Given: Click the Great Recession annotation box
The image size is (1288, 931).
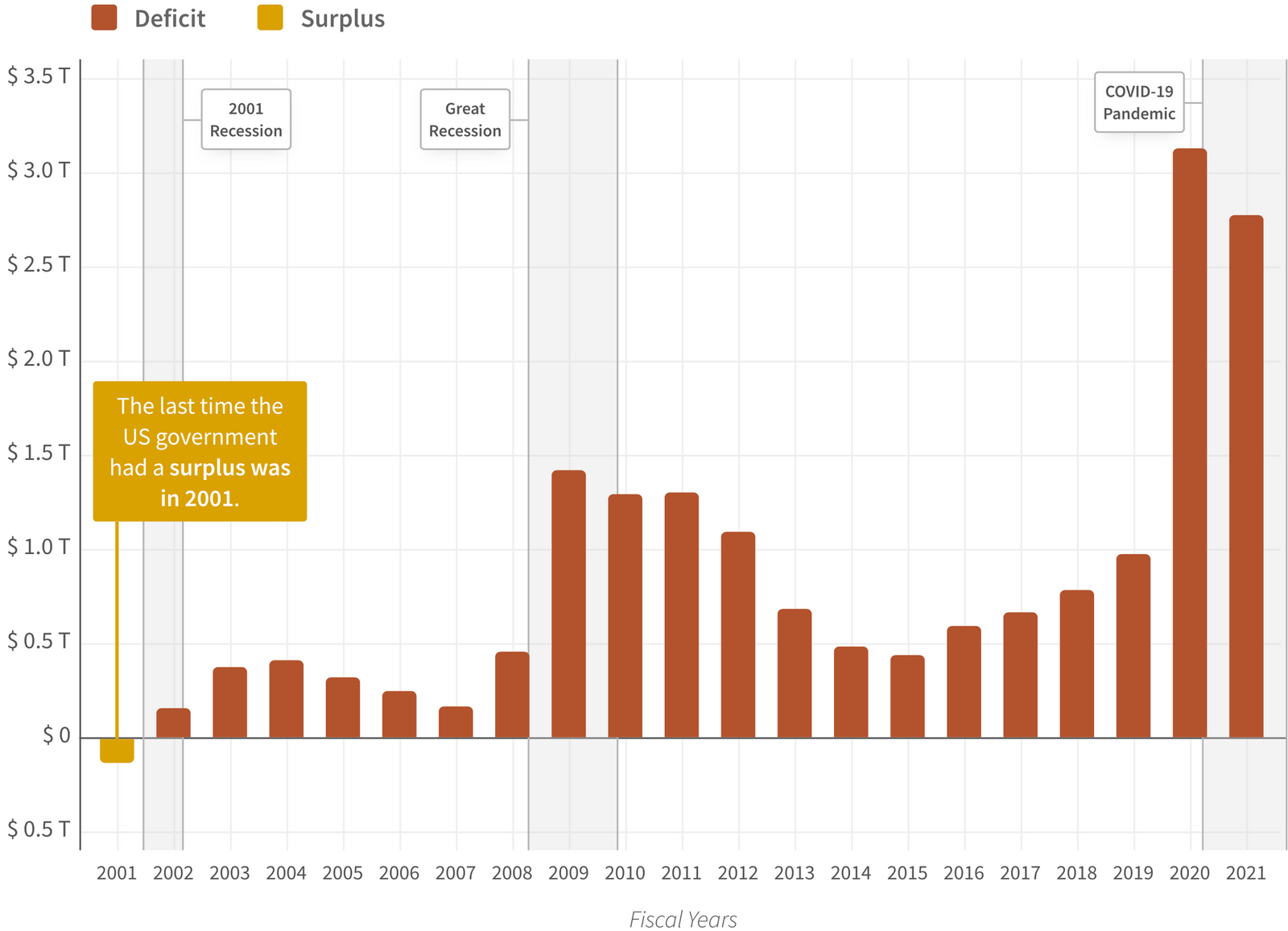Looking at the screenshot, I should coord(465,119).
